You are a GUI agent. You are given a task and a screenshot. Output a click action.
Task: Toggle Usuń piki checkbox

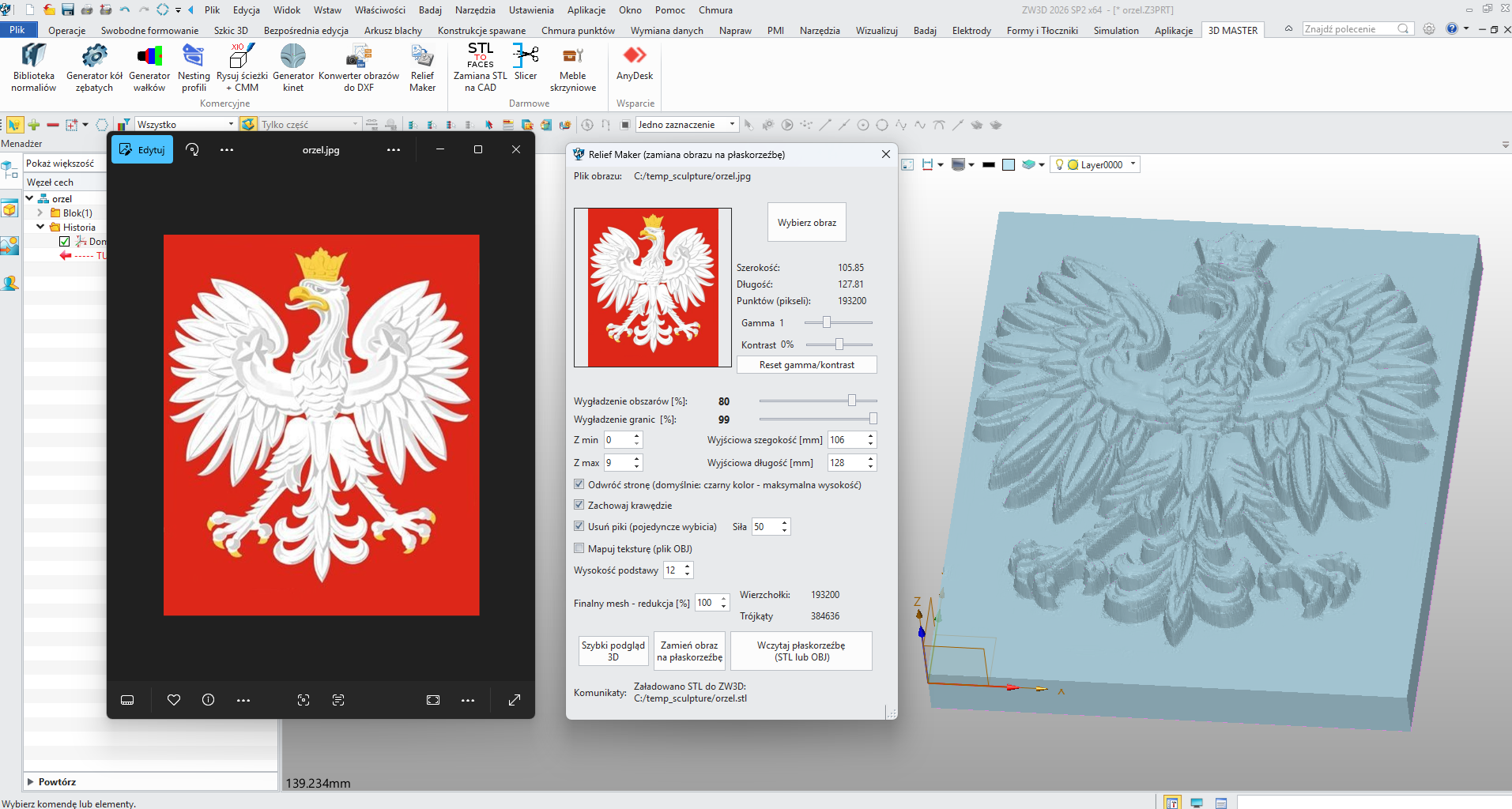coord(579,526)
